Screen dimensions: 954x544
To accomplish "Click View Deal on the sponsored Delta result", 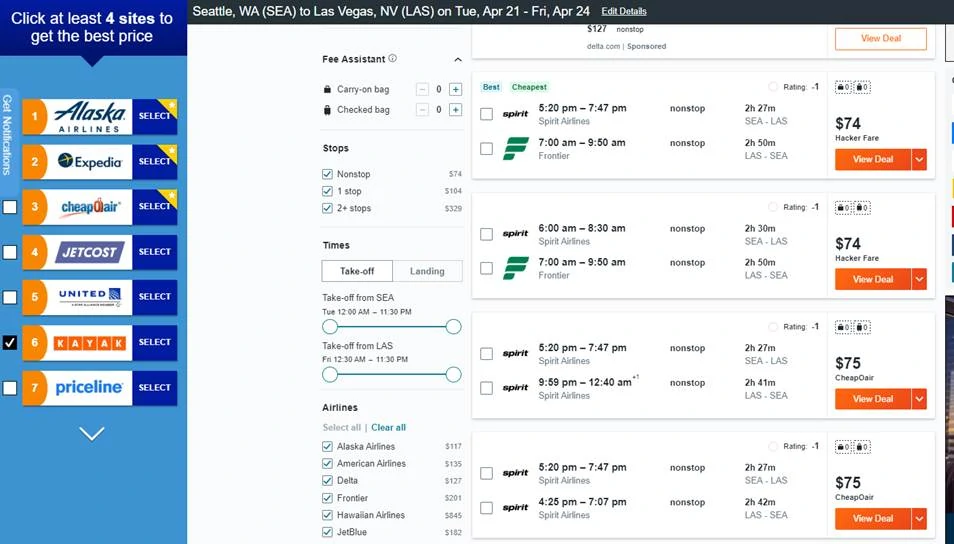I will (880, 38).
